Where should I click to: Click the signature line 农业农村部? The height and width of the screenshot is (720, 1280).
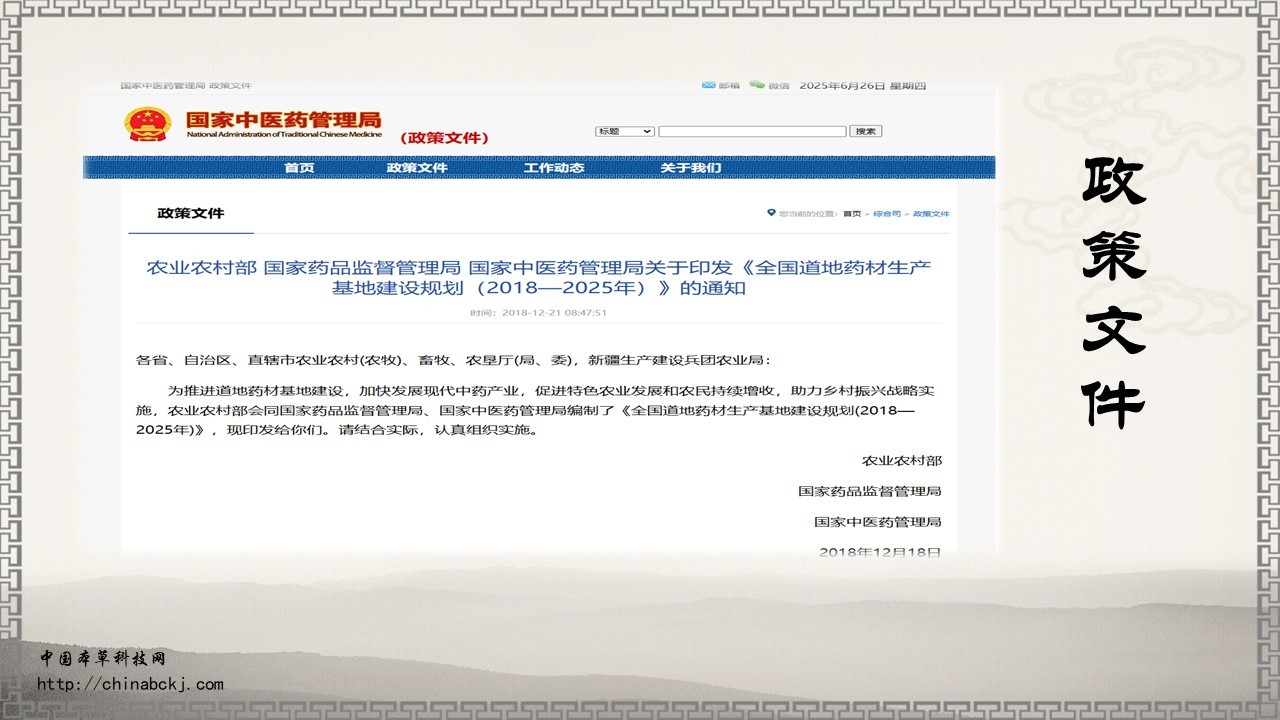902,460
